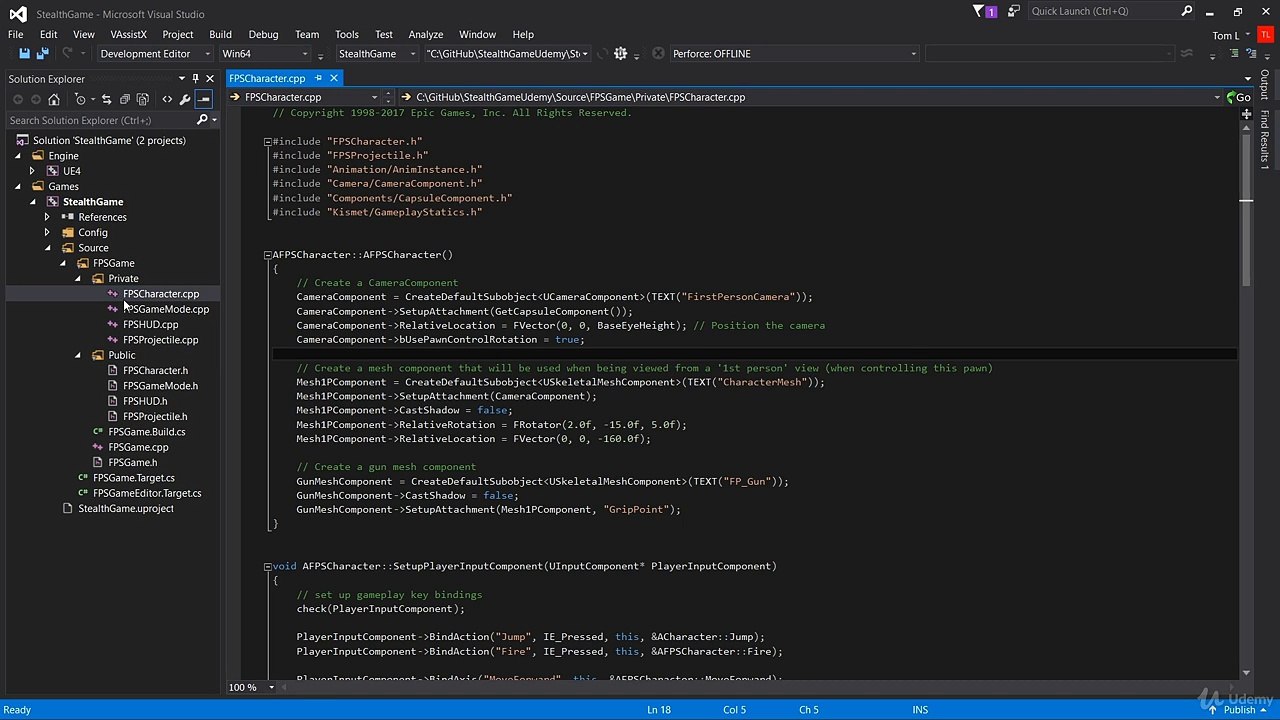The width and height of the screenshot is (1280, 720).
Task: Collapse the AFPSCharacter constructor outlining toggle
Action: (268, 255)
